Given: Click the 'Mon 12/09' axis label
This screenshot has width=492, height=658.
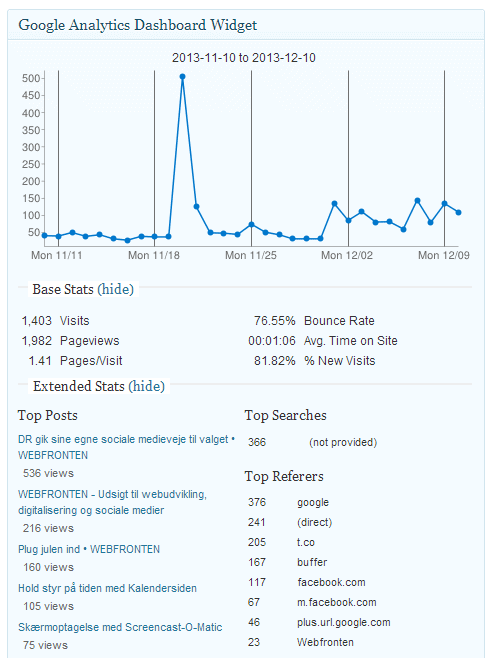Looking at the screenshot, I should pos(444,255).
